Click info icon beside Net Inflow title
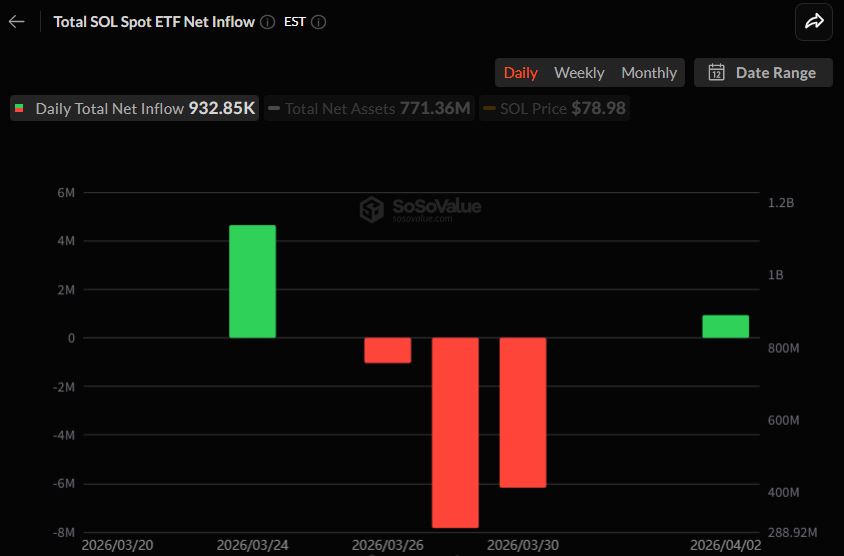 click(267, 22)
